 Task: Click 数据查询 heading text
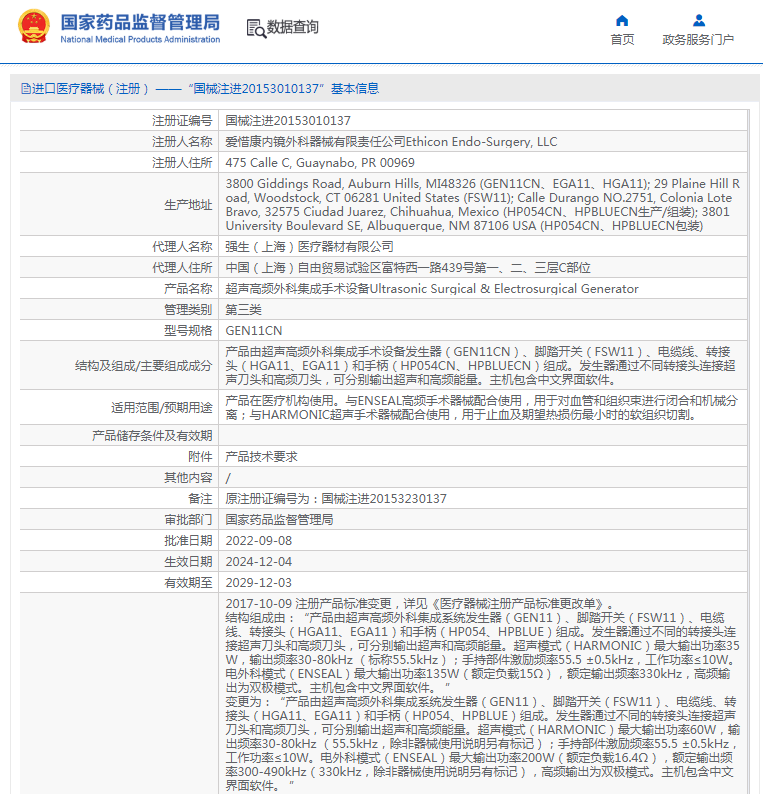coord(293,27)
